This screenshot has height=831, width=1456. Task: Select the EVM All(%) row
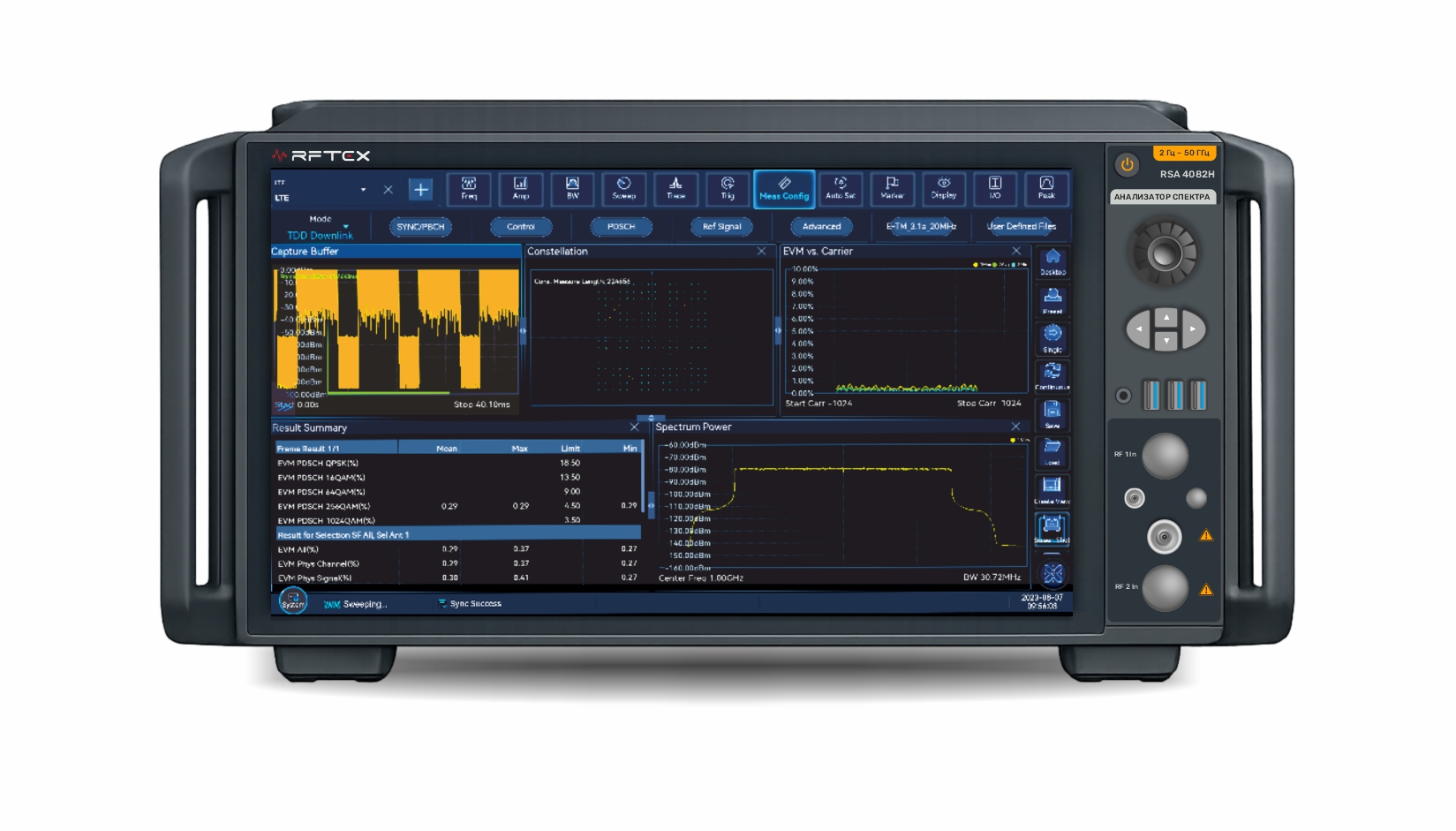pyautogui.click(x=457, y=549)
